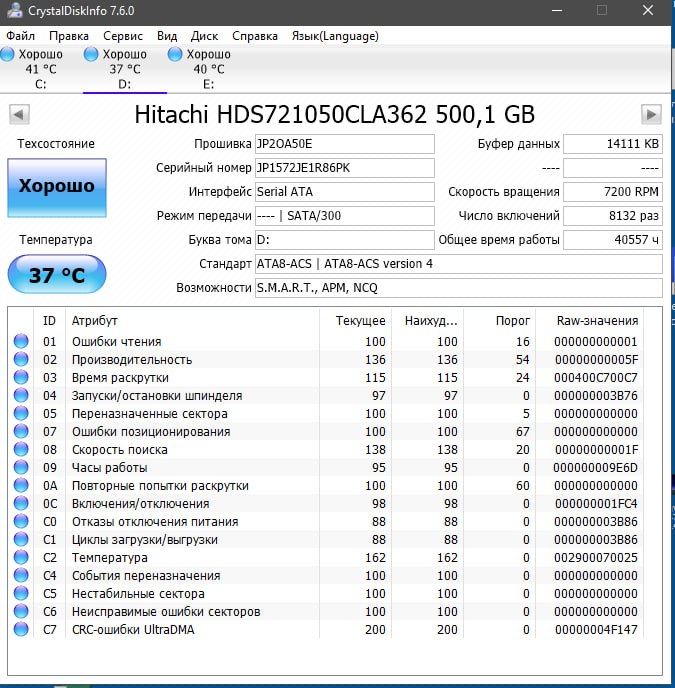675x688 pixels.
Task: Click the CrystalDiskInfo title bar app icon
Action: 15,11
